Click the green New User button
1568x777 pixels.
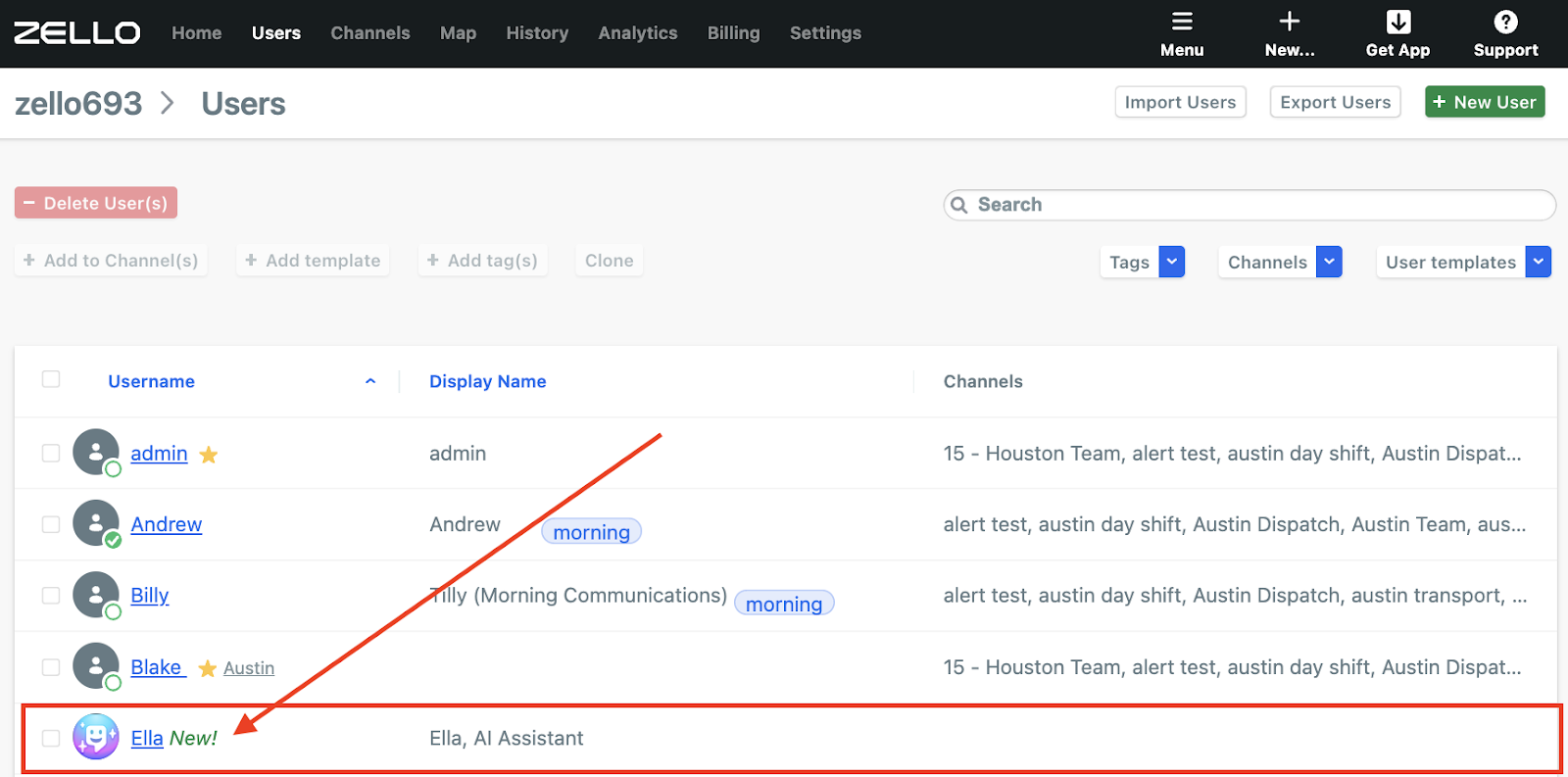tap(1485, 102)
